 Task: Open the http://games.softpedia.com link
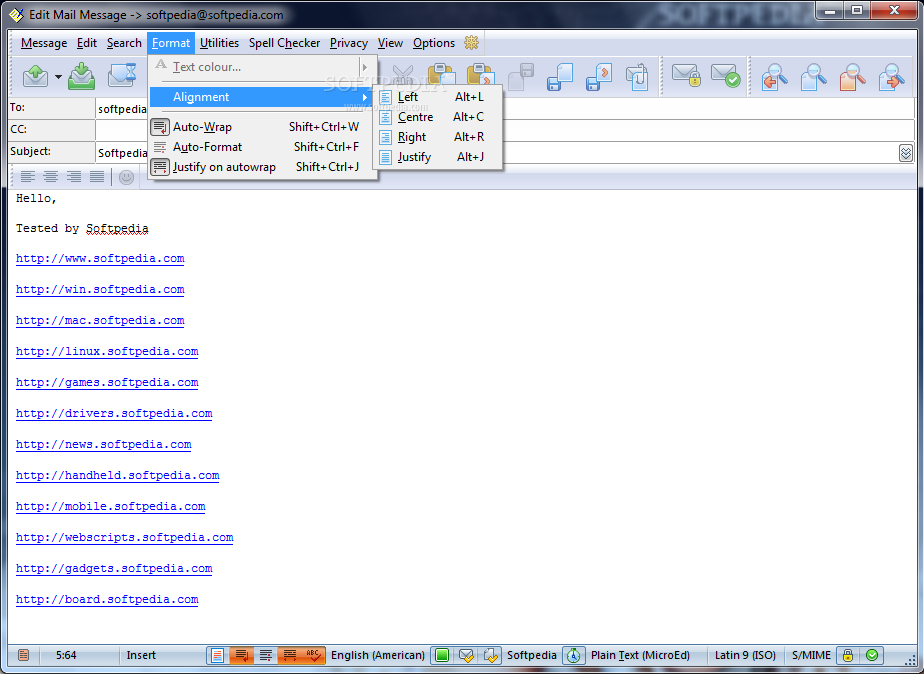[107, 383]
